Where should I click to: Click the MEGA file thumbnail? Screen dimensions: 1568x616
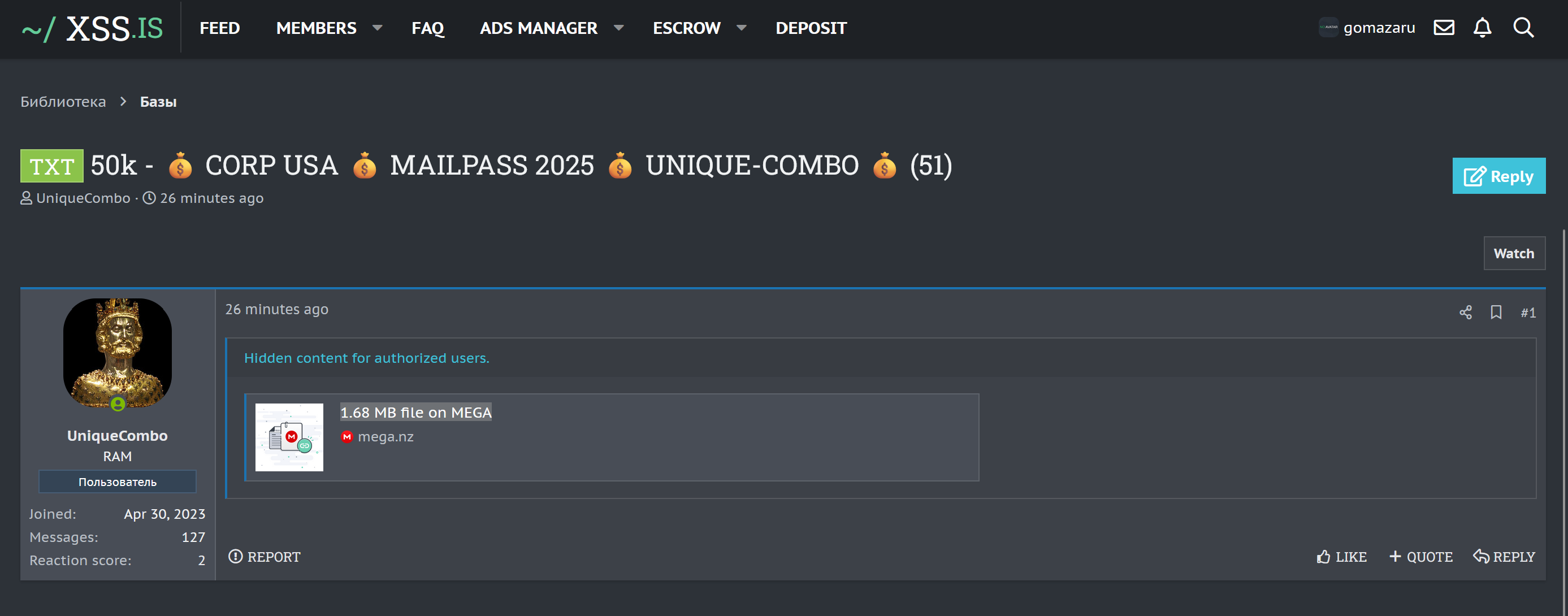(289, 437)
